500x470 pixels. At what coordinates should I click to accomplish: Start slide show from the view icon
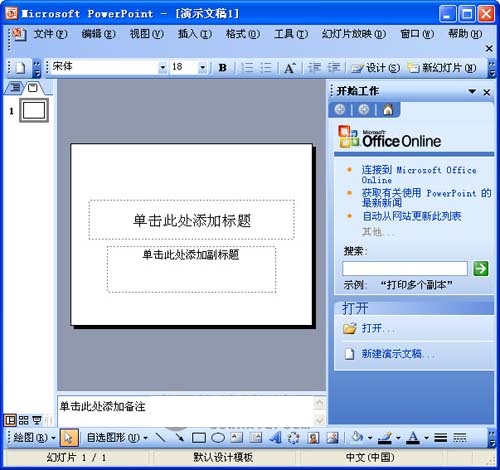tap(37, 420)
